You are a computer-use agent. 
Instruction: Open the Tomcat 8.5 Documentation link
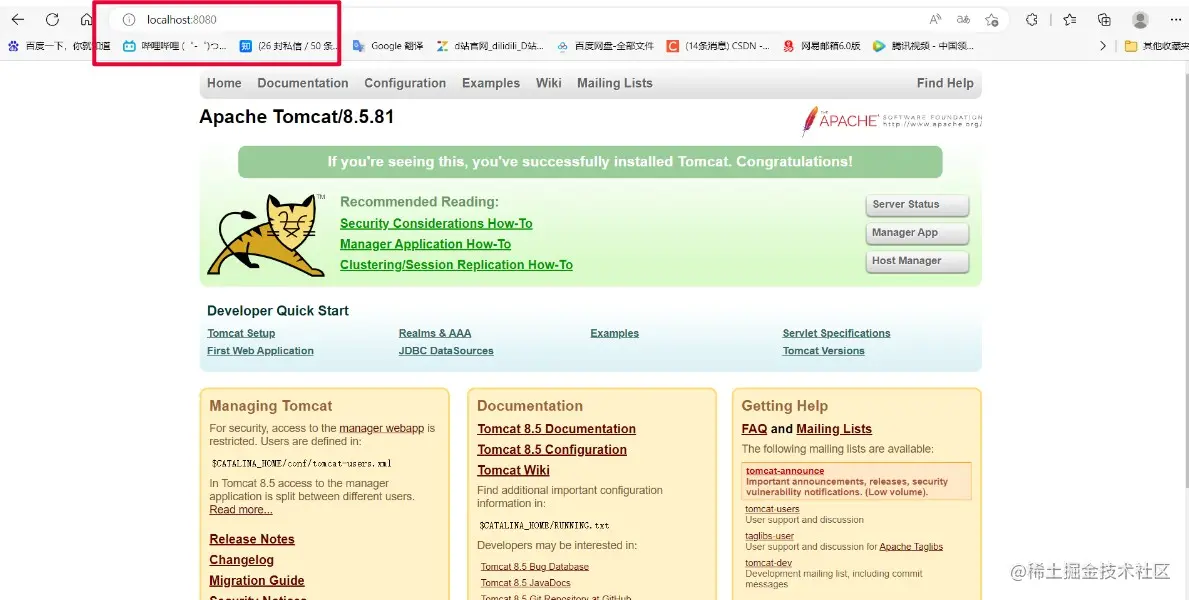click(x=557, y=429)
